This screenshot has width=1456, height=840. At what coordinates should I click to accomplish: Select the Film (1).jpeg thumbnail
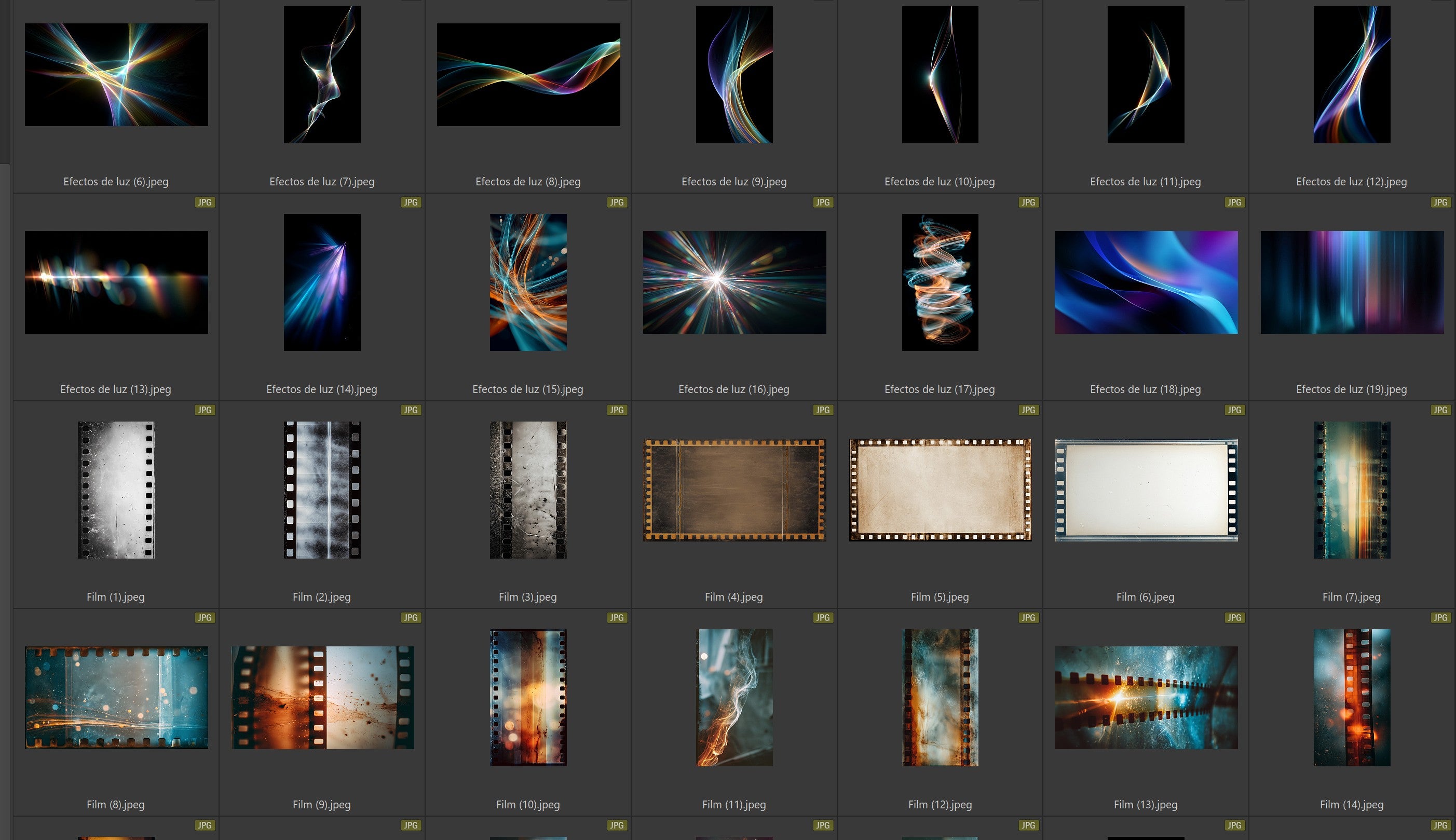coord(116,490)
